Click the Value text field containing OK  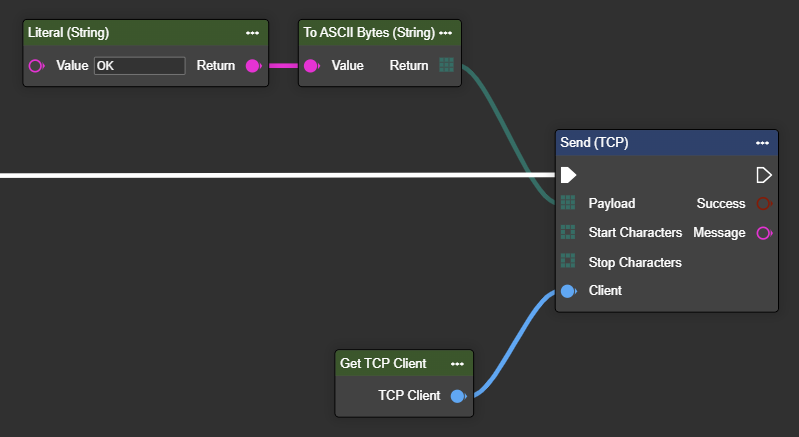coord(139,66)
